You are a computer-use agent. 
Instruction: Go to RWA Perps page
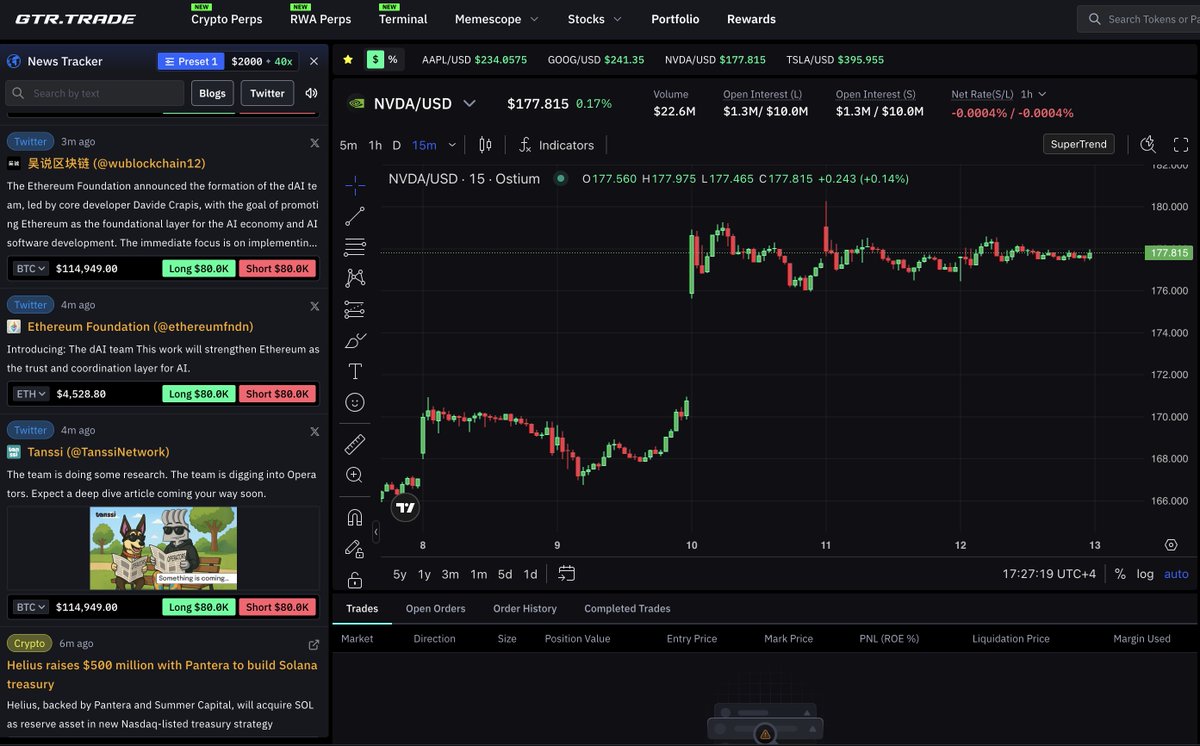point(321,19)
